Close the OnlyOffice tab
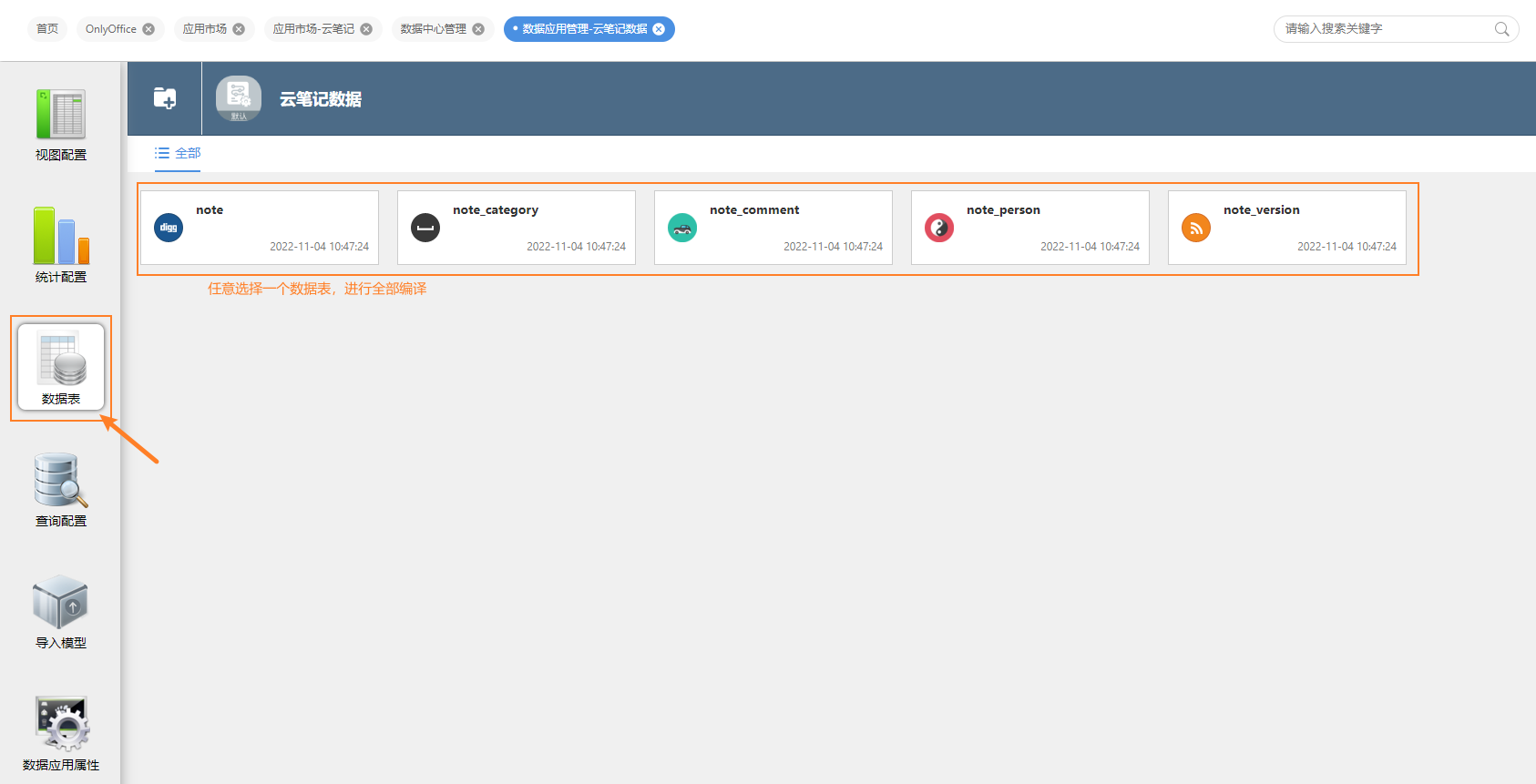Screen dimensions: 1536x784 tap(148, 29)
